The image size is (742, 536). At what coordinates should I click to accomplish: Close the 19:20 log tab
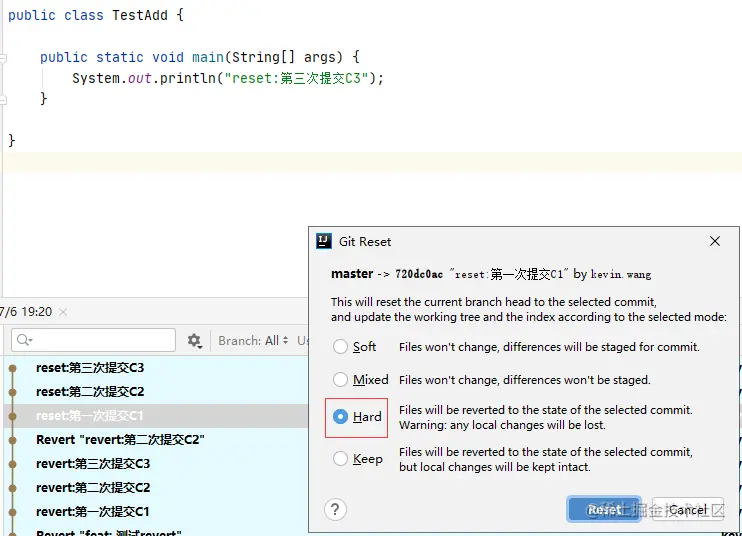63,312
